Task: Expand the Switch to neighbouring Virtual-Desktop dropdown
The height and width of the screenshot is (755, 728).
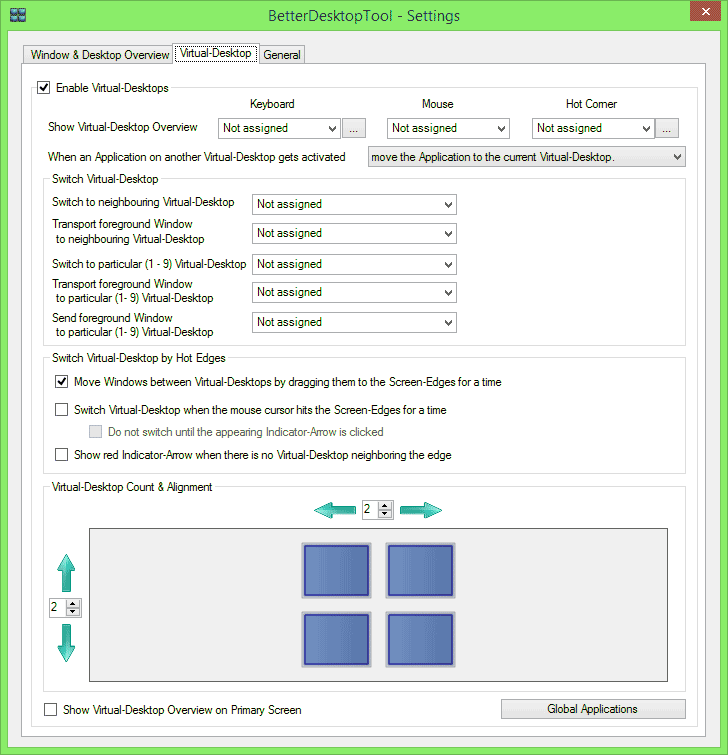Action: (x=354, y=204)
